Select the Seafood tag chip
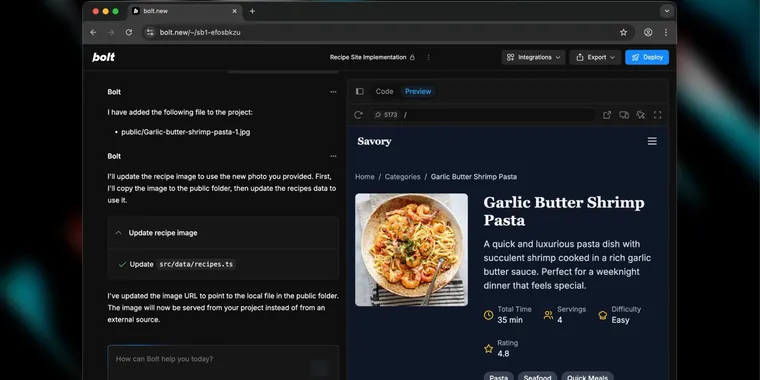760x380 pixels. pos(538,377)
